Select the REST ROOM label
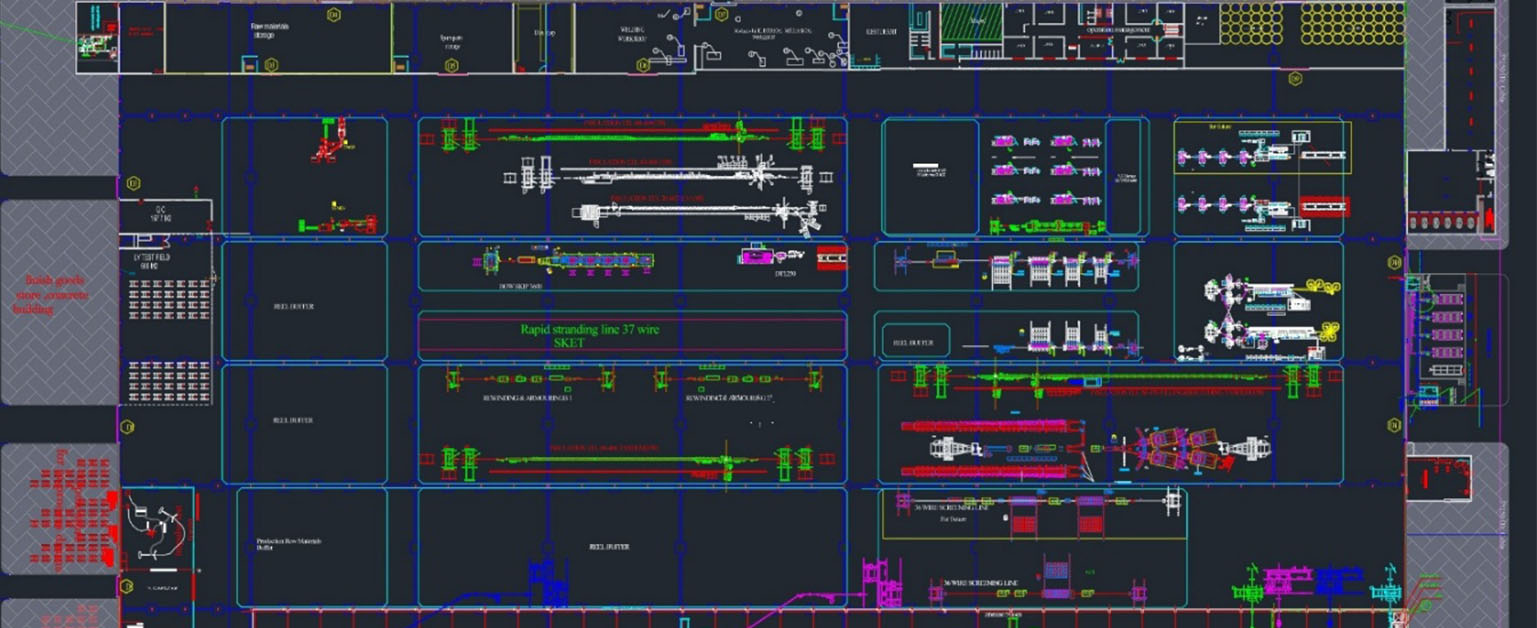This screenshot has height=628, width=1537. 881,32
